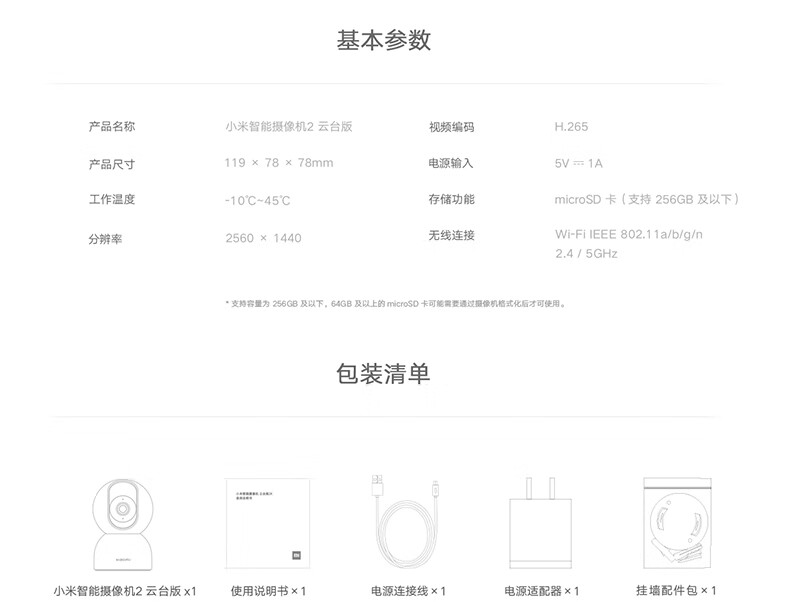The height and width of the screenshot is (602, 790).
Task: Click the 2560 × 1440 resolution value
Action: click(263, 238)
